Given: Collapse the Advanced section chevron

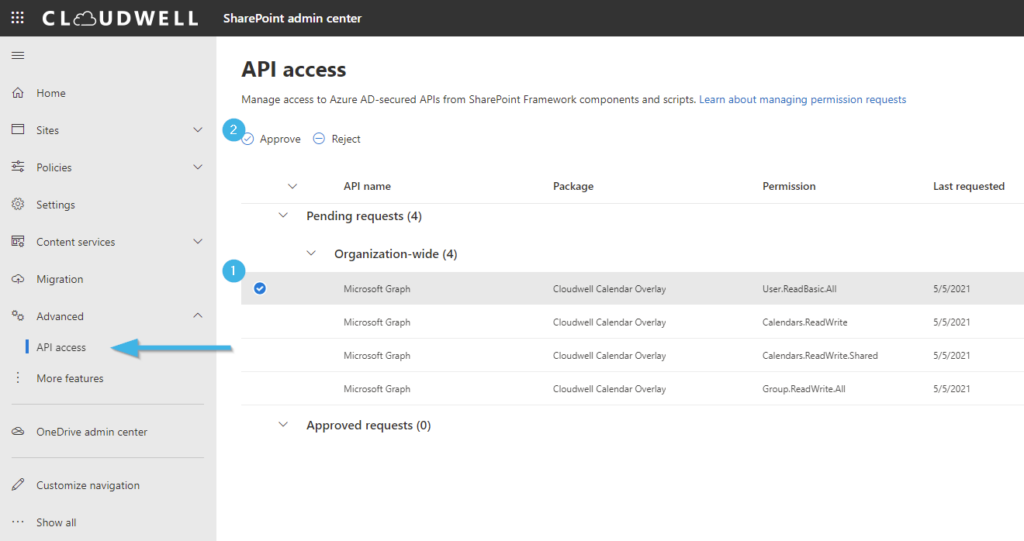Looking at the screenshot, I should (x=198, y=316).
